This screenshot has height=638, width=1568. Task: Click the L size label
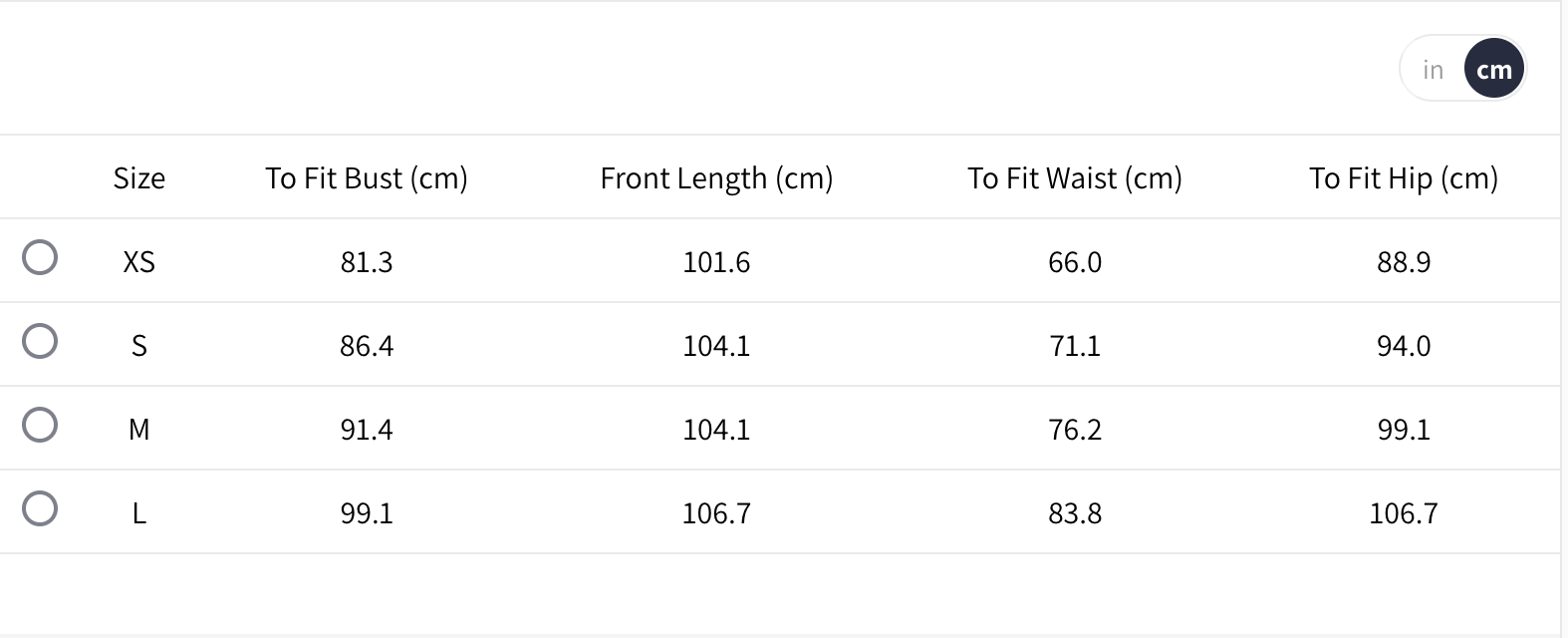(x=139, y=513)
